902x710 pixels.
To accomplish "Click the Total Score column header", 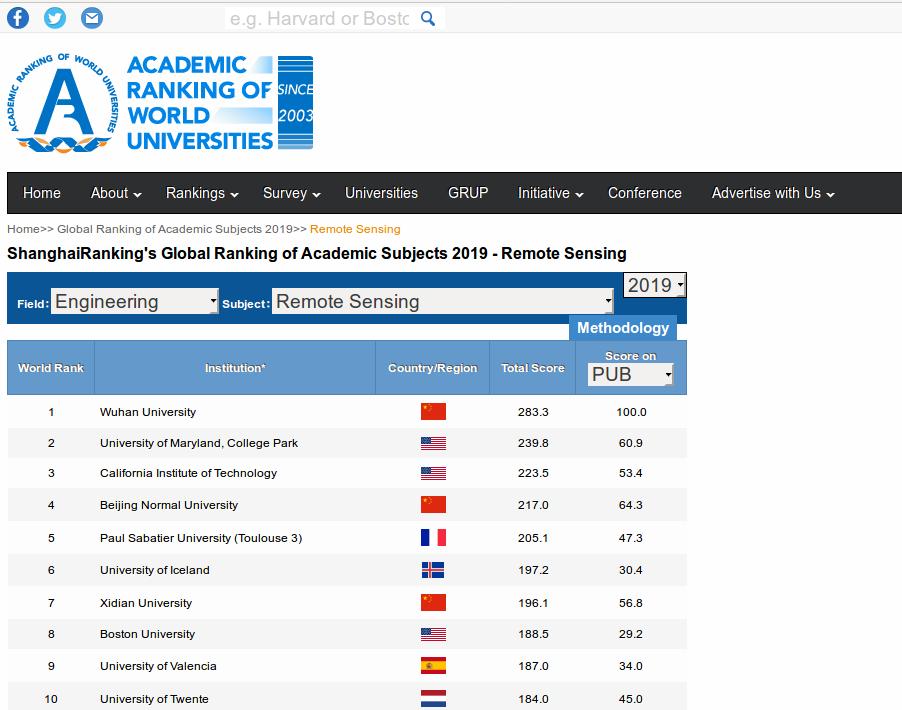I will pos(532,368).
